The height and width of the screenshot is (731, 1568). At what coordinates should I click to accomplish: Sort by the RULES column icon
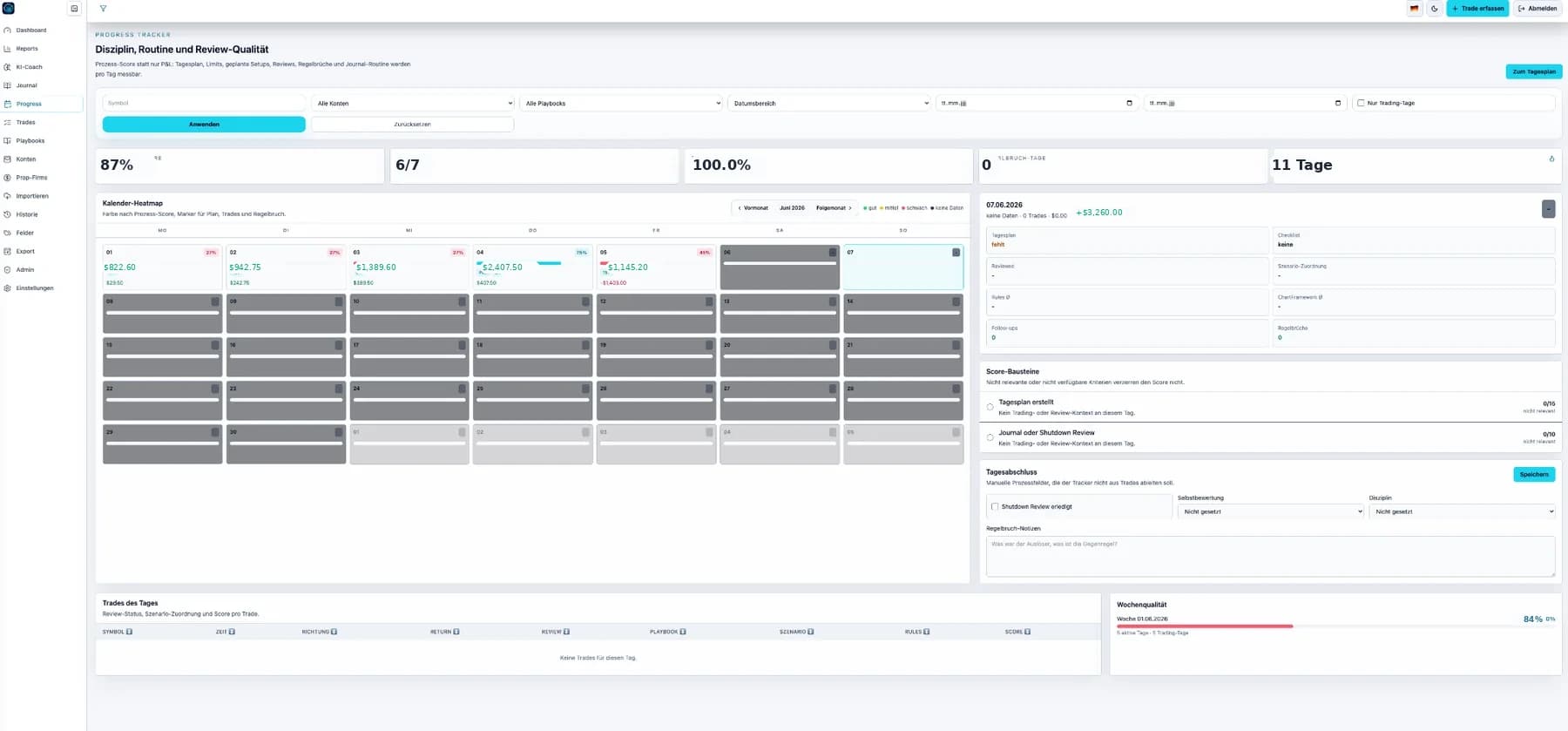pos(927,632)
